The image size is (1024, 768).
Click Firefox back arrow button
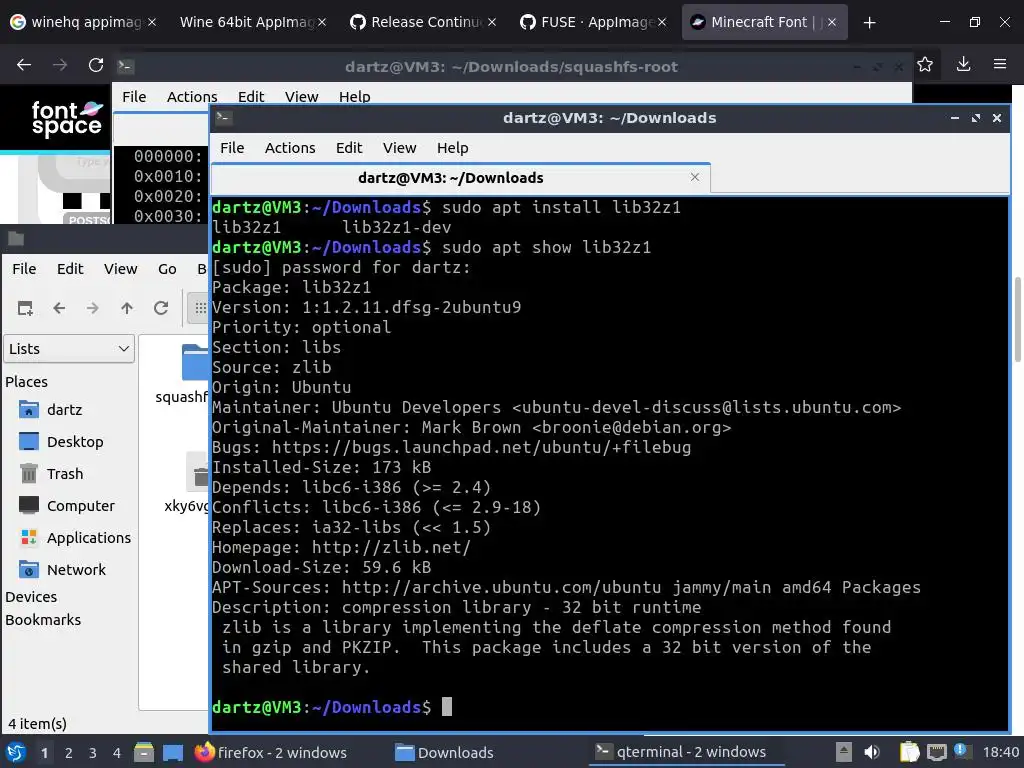click(x=24, y=65)
